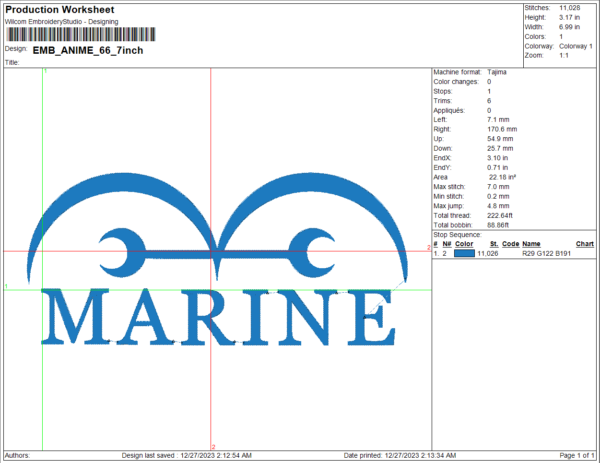Click the thread name R29 G122 B191
Viewport: 600px width, 463px height.
pyautogui.click(x=544, y=255)
